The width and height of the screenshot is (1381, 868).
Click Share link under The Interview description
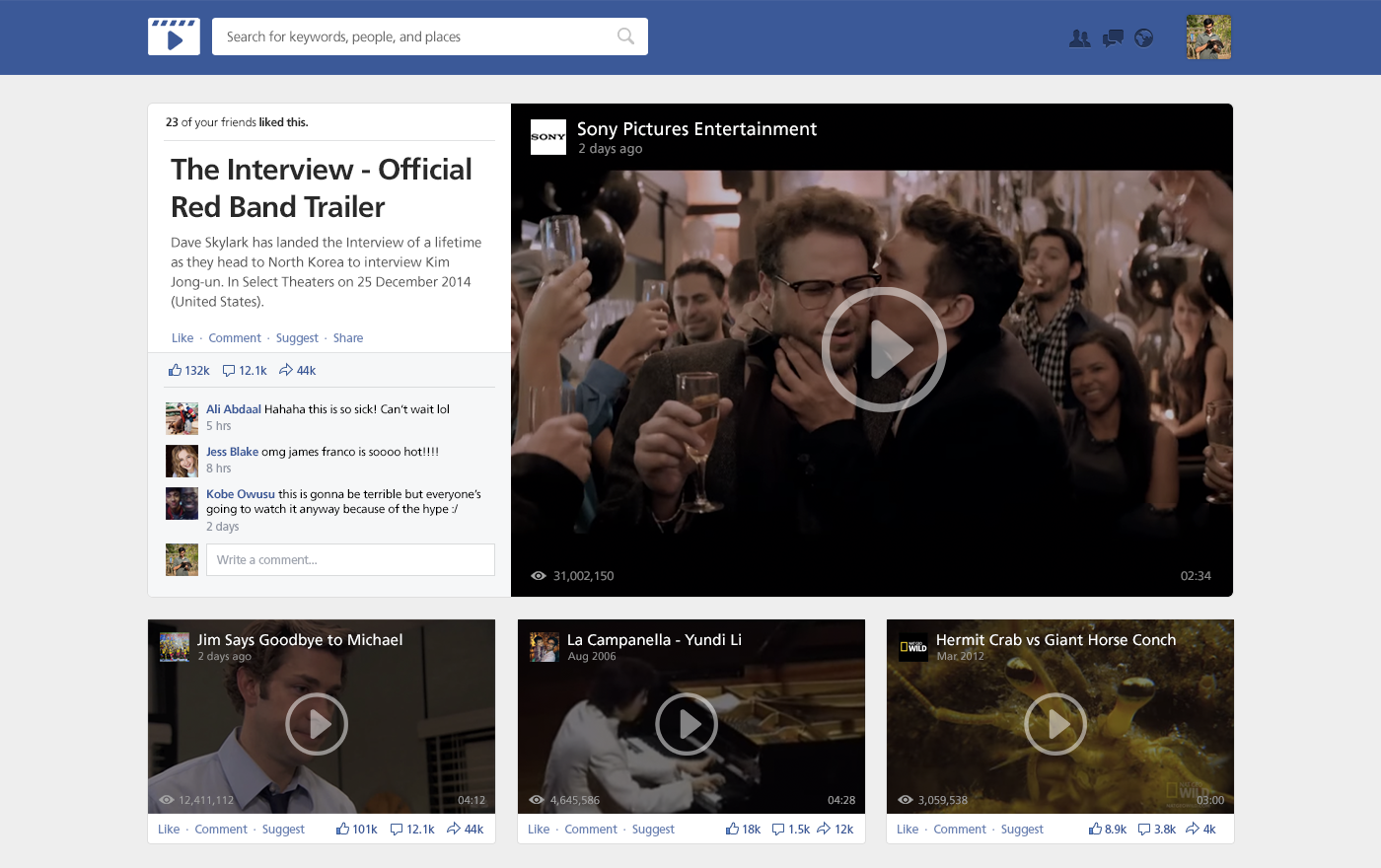(x=348, y=338)
